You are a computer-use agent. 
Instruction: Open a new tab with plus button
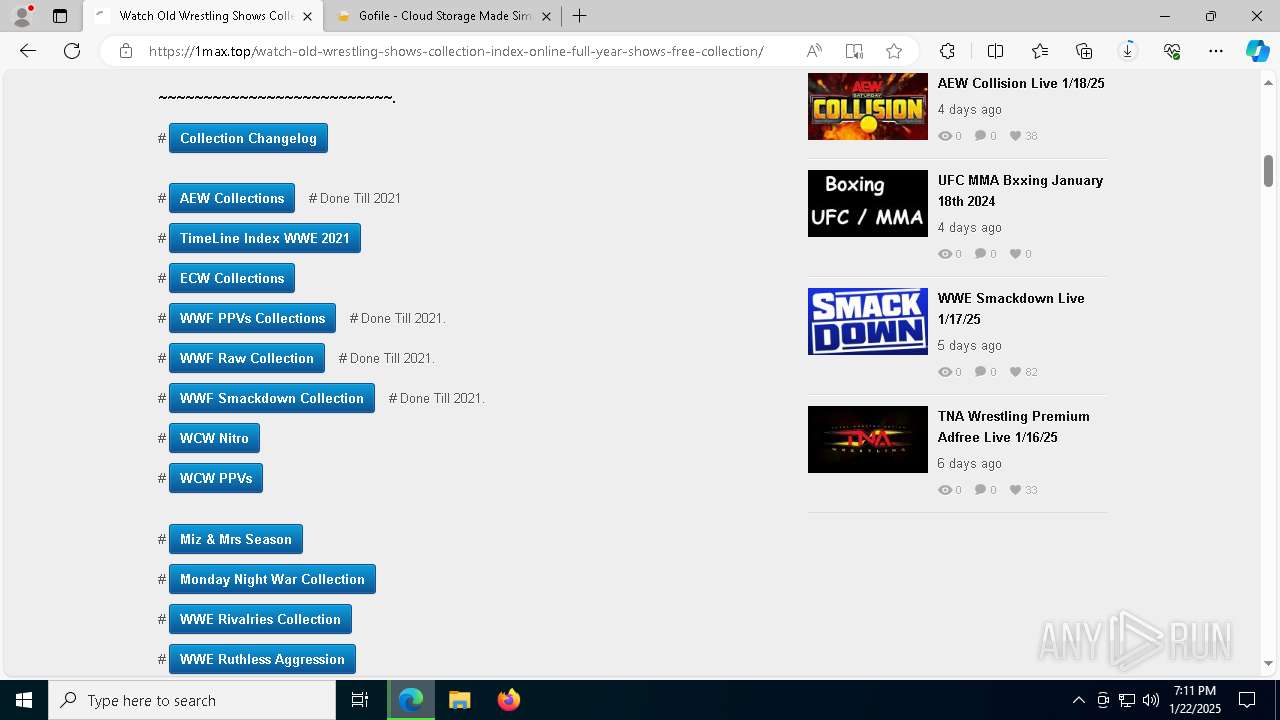point(580,16)
